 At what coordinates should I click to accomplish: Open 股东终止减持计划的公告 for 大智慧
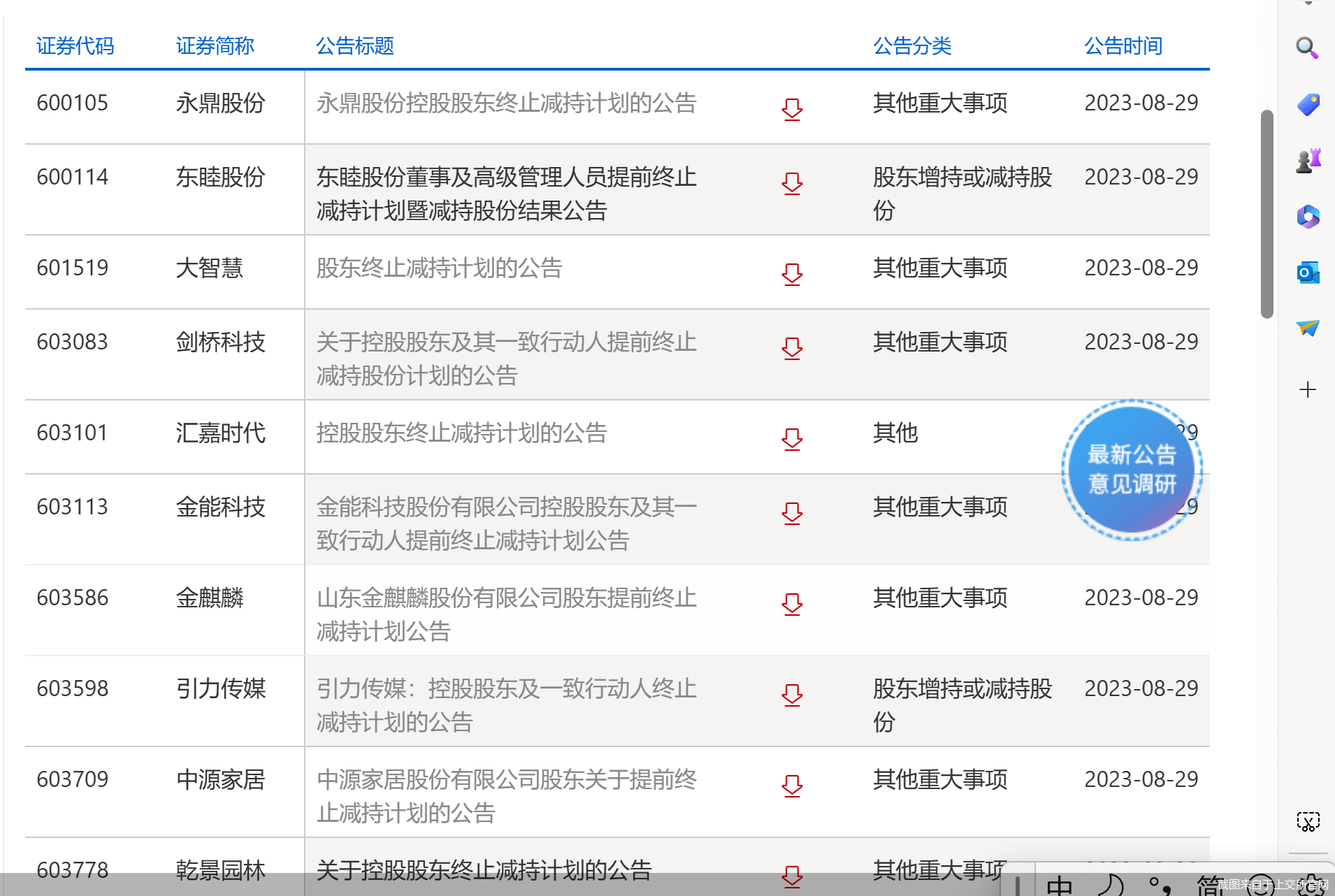(439, 268)
